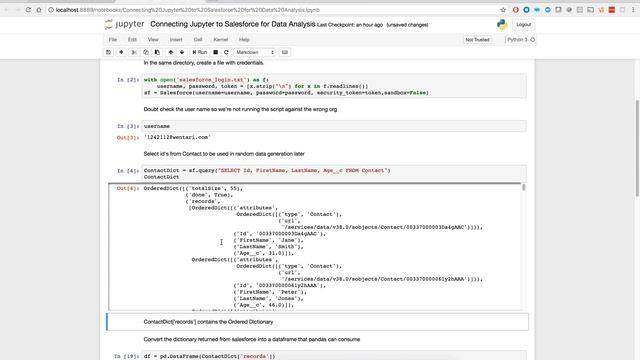Paste cells below using the clipboard icon
The image size is (640, 360).
click(x=158, y=52)
